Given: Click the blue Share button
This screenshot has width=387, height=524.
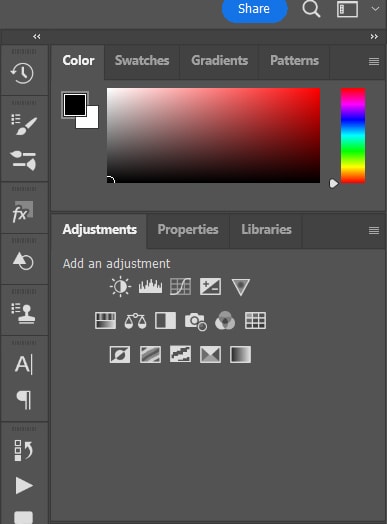Looking at the screenshot, I should coord(254,9).
